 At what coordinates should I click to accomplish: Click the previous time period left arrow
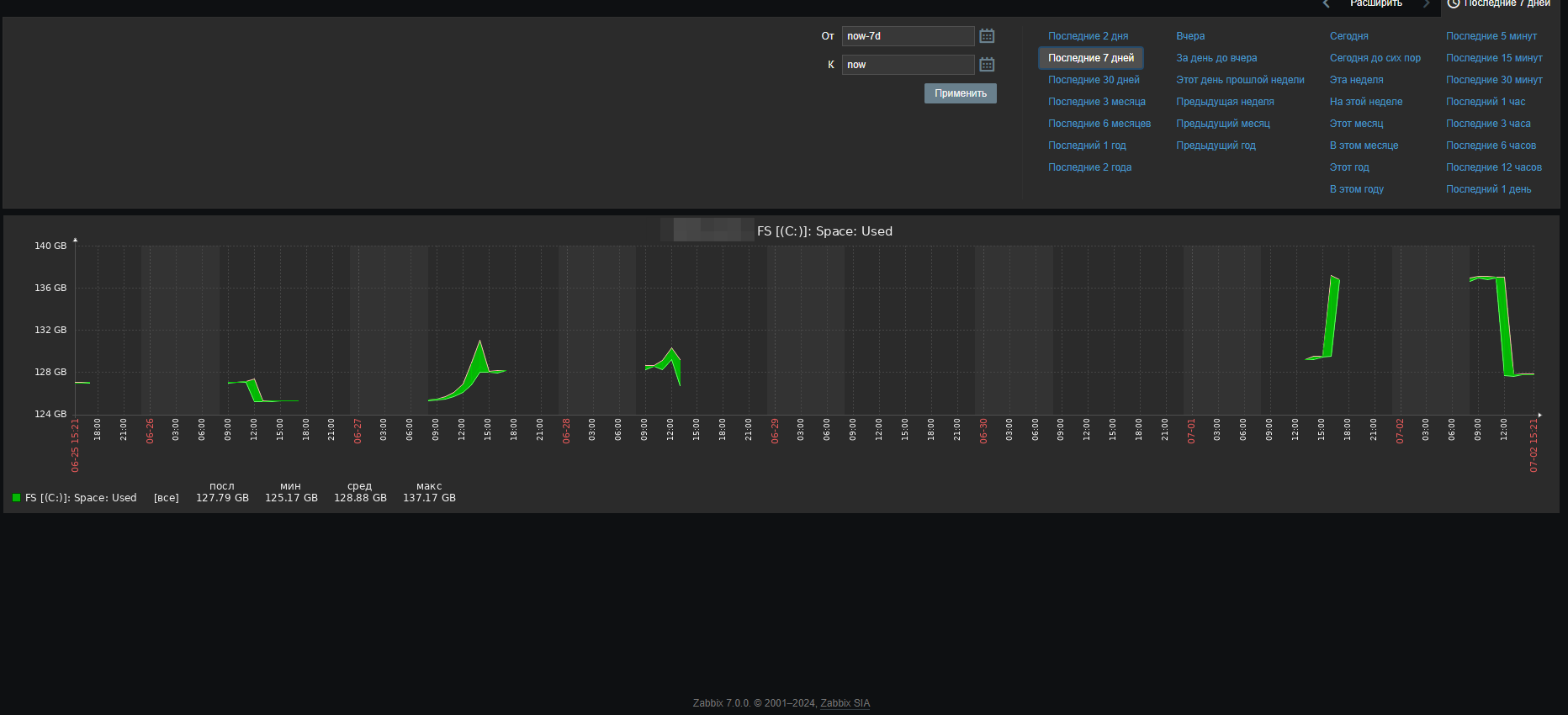coord(1327,4)
